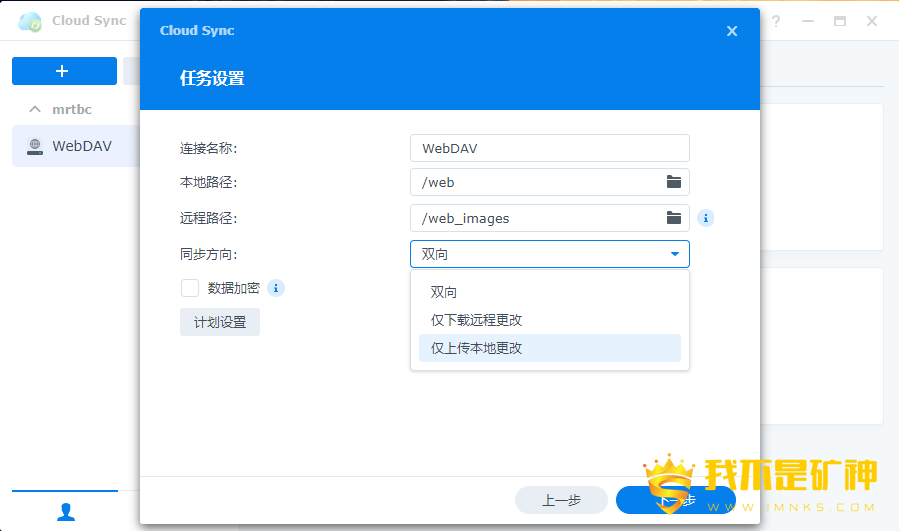Click the plus button to add connection
Screen dimensions: 899x531
pos(64,71)
